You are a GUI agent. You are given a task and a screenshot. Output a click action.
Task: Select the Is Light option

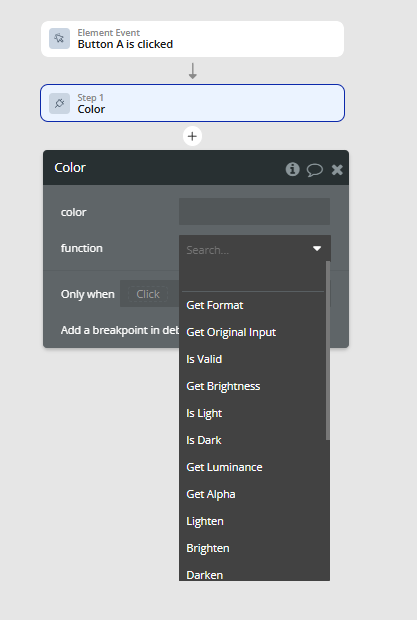(204, 413)
